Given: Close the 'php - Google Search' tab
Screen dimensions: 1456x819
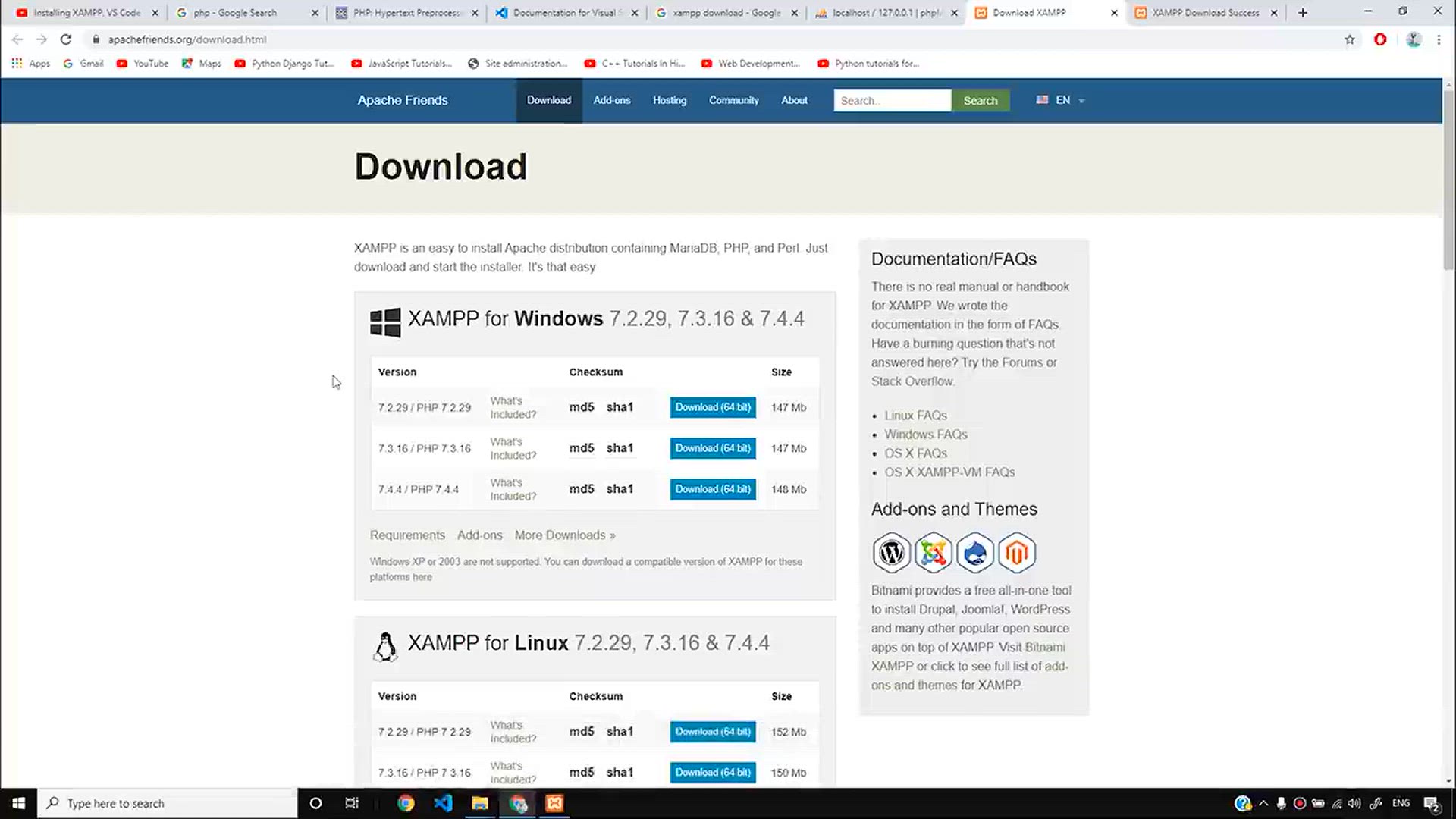Looking at the screenshot, I should (x=315, y=13).
